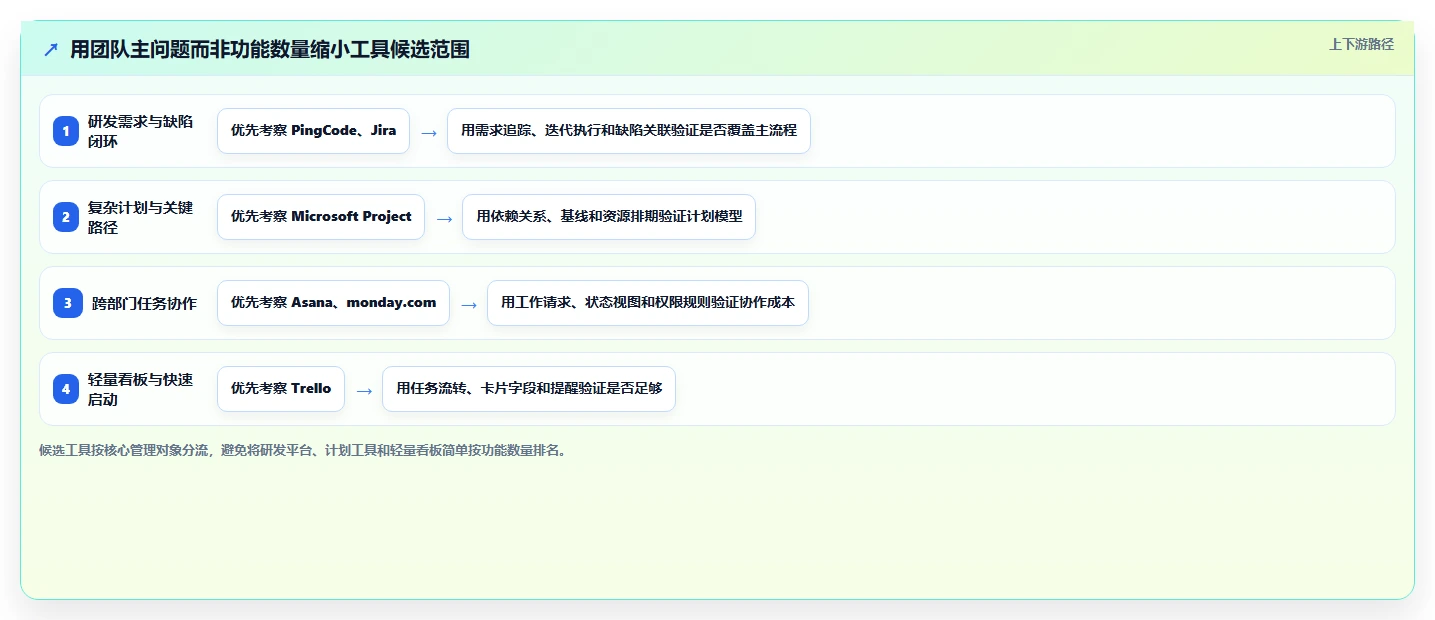1435x620 pixels.
Task: Click the number 2 badge
Action: (66, 217)
